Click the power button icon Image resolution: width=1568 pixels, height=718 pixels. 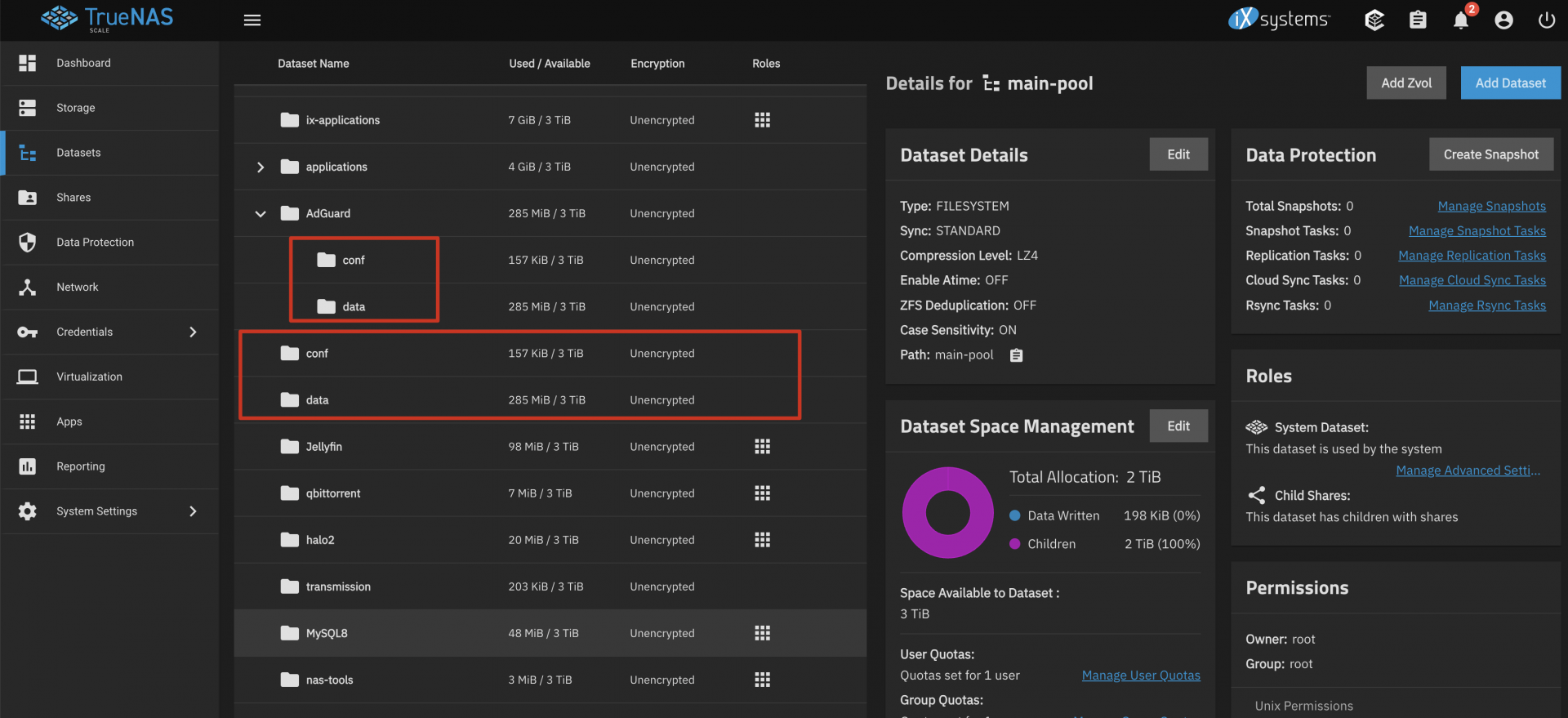[1546, 20]
